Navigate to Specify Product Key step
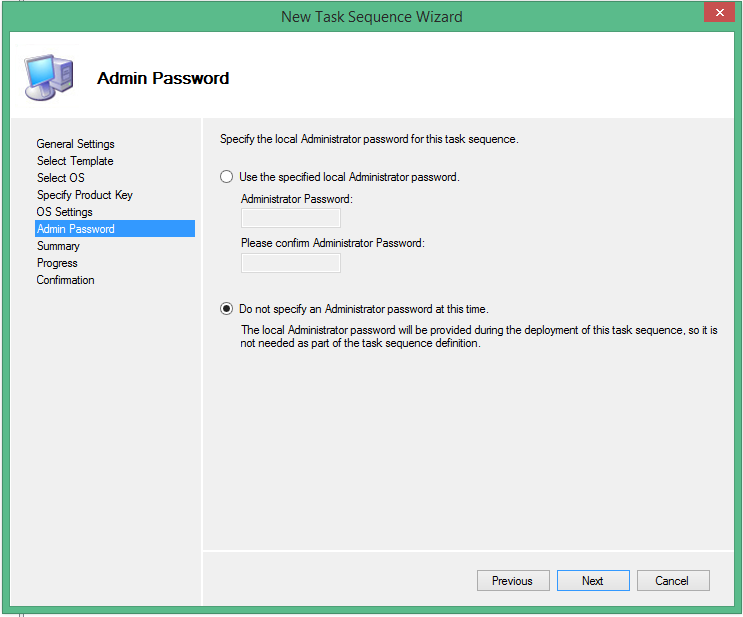The height and width of the screenshot is (617, 743). tap(85, 195)
